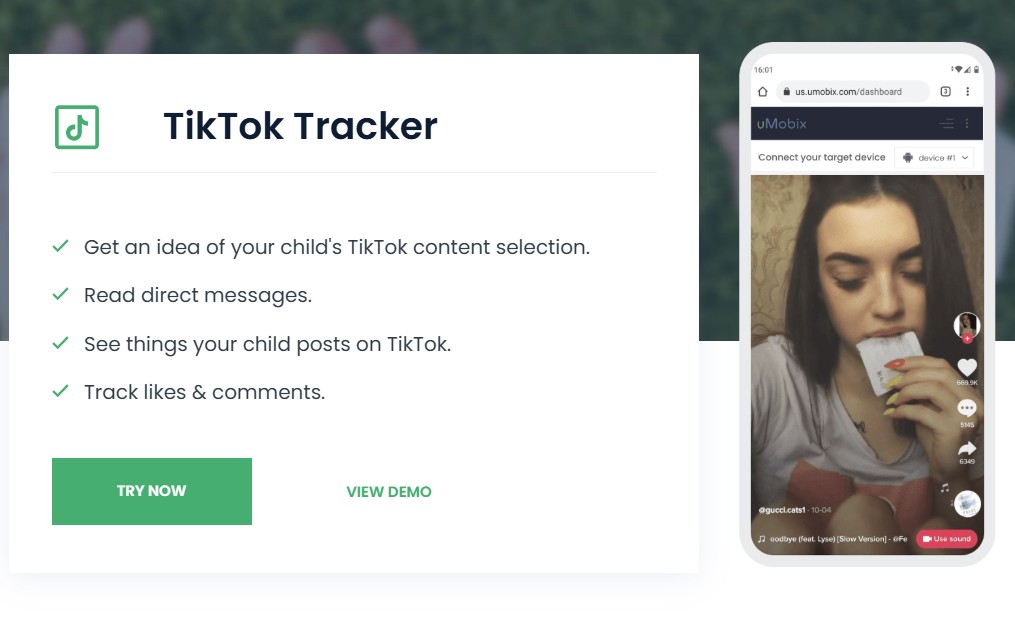Click the TikTok logo icon
The height and width of the screenshot is (620, 1015).
pos(76,127)
